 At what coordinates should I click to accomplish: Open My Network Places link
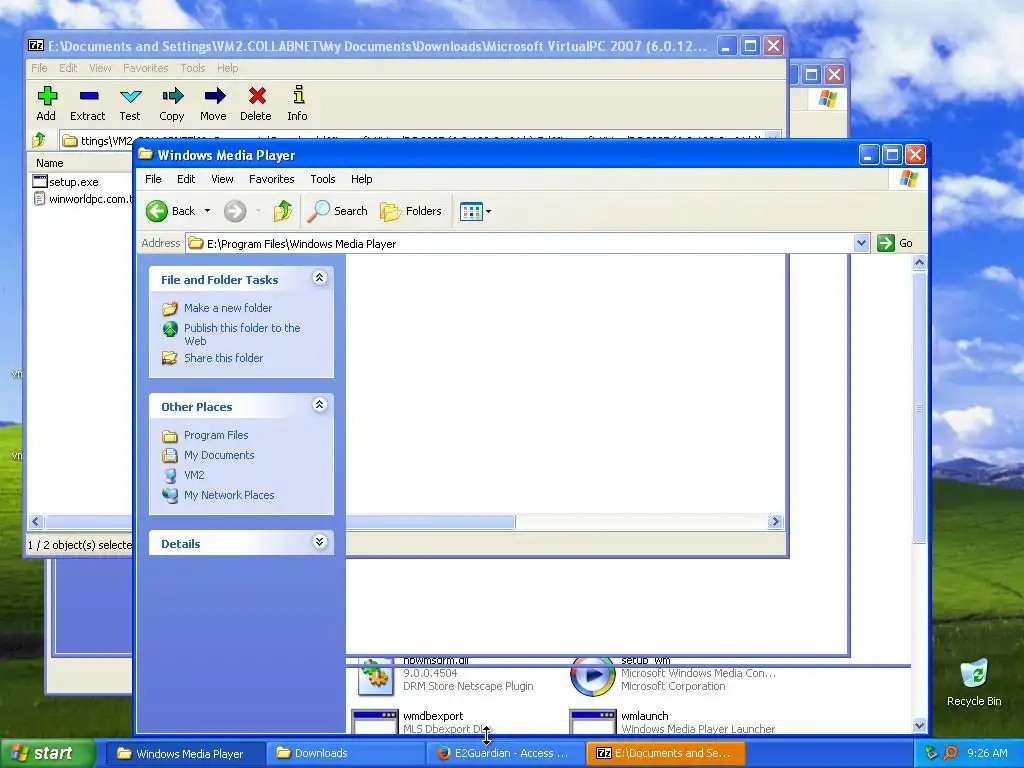tap(229, 495)
